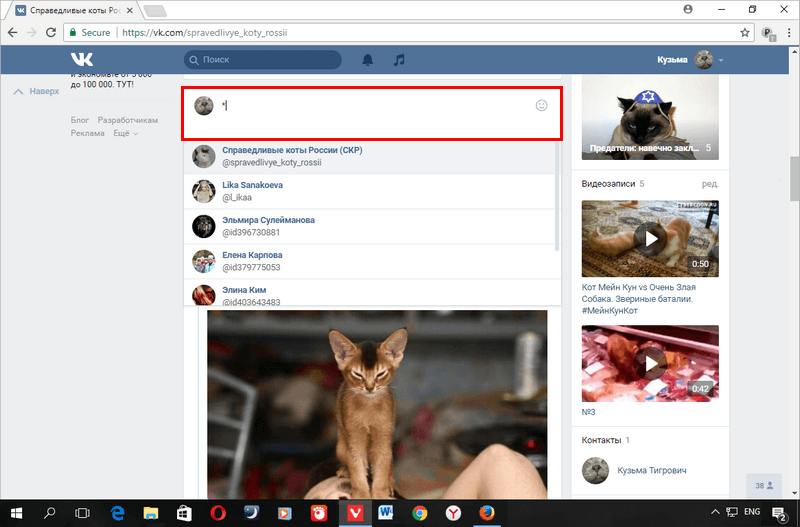Click Кузьма Тигрович contact avatar
This screenshot has width=800, height=527.
tap(595, 470)
